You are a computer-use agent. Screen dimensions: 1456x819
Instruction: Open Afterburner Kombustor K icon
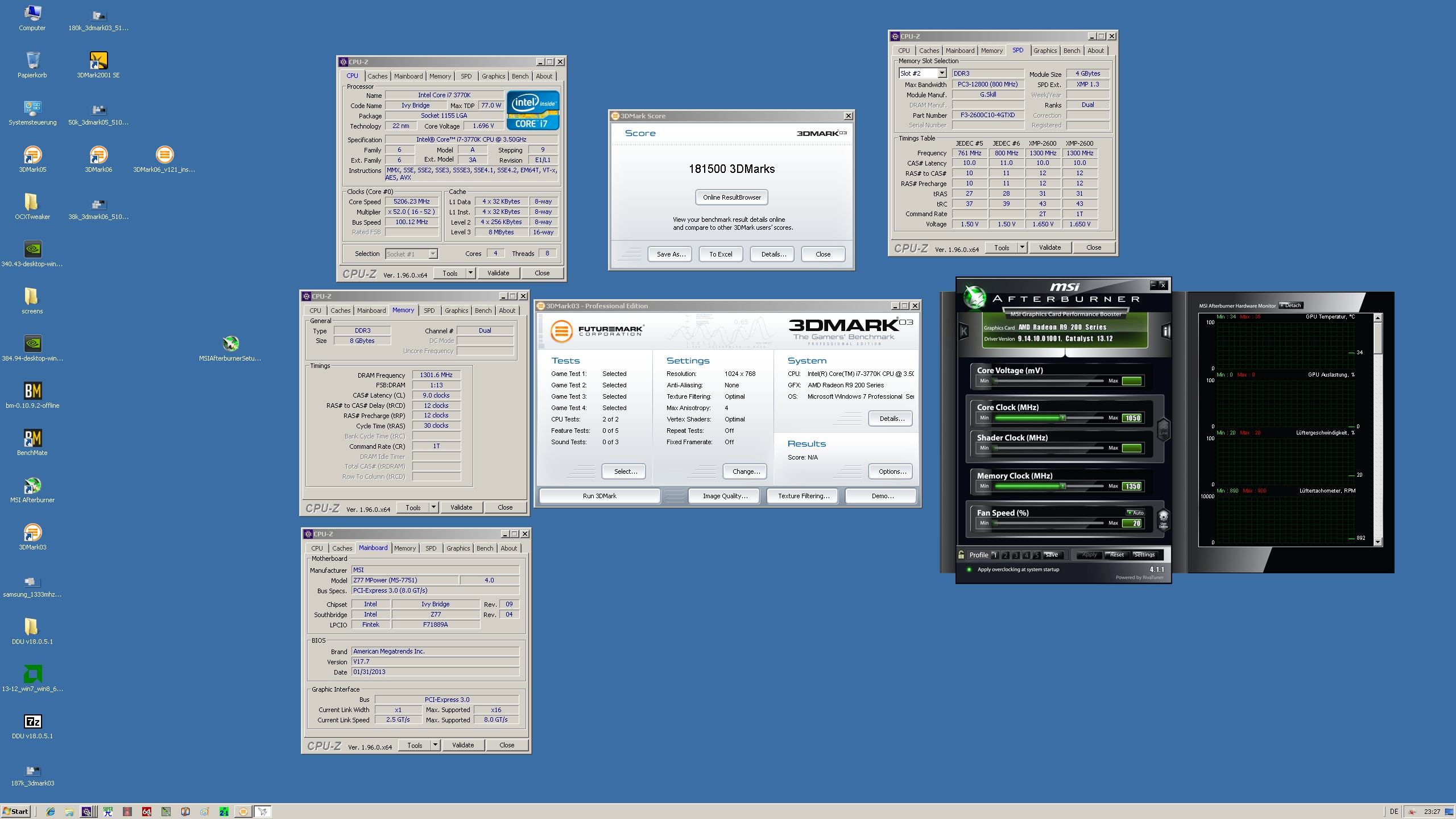964,330
